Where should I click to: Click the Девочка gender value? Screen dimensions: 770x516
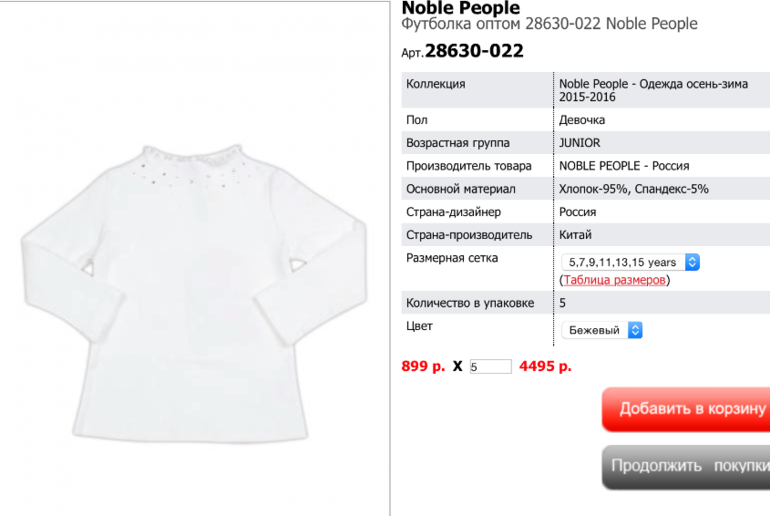582,120
